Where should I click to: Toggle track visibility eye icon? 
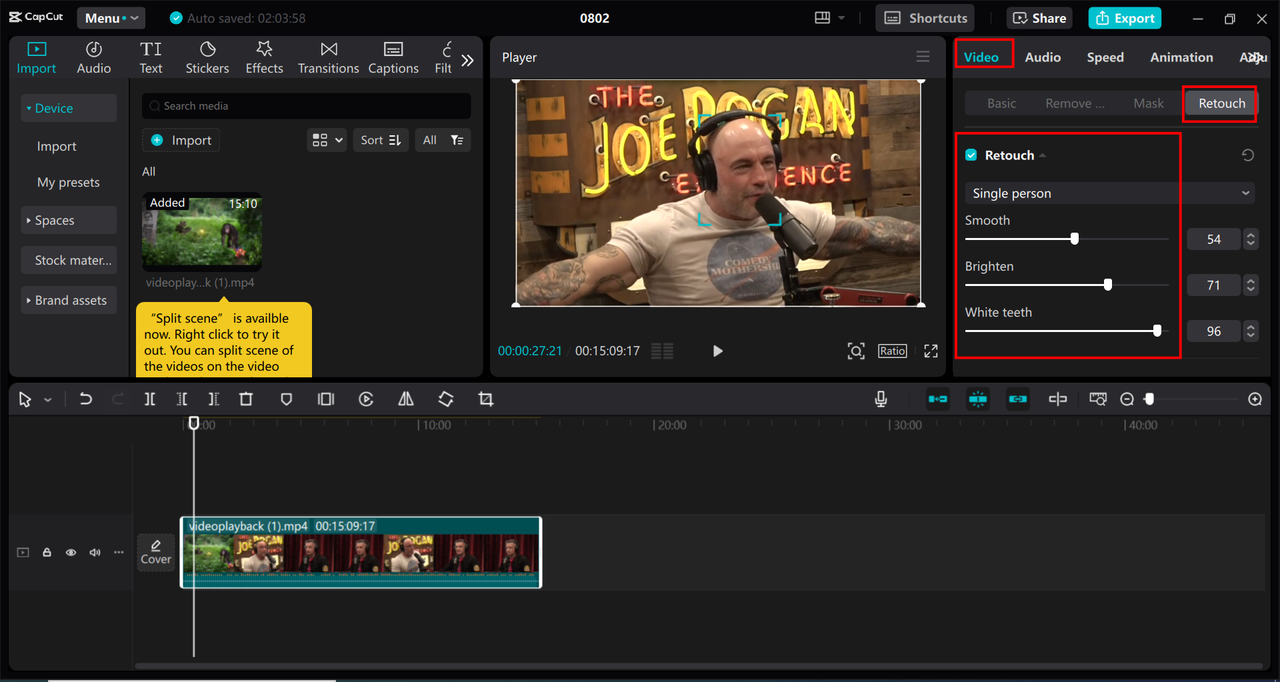[71, 552]
